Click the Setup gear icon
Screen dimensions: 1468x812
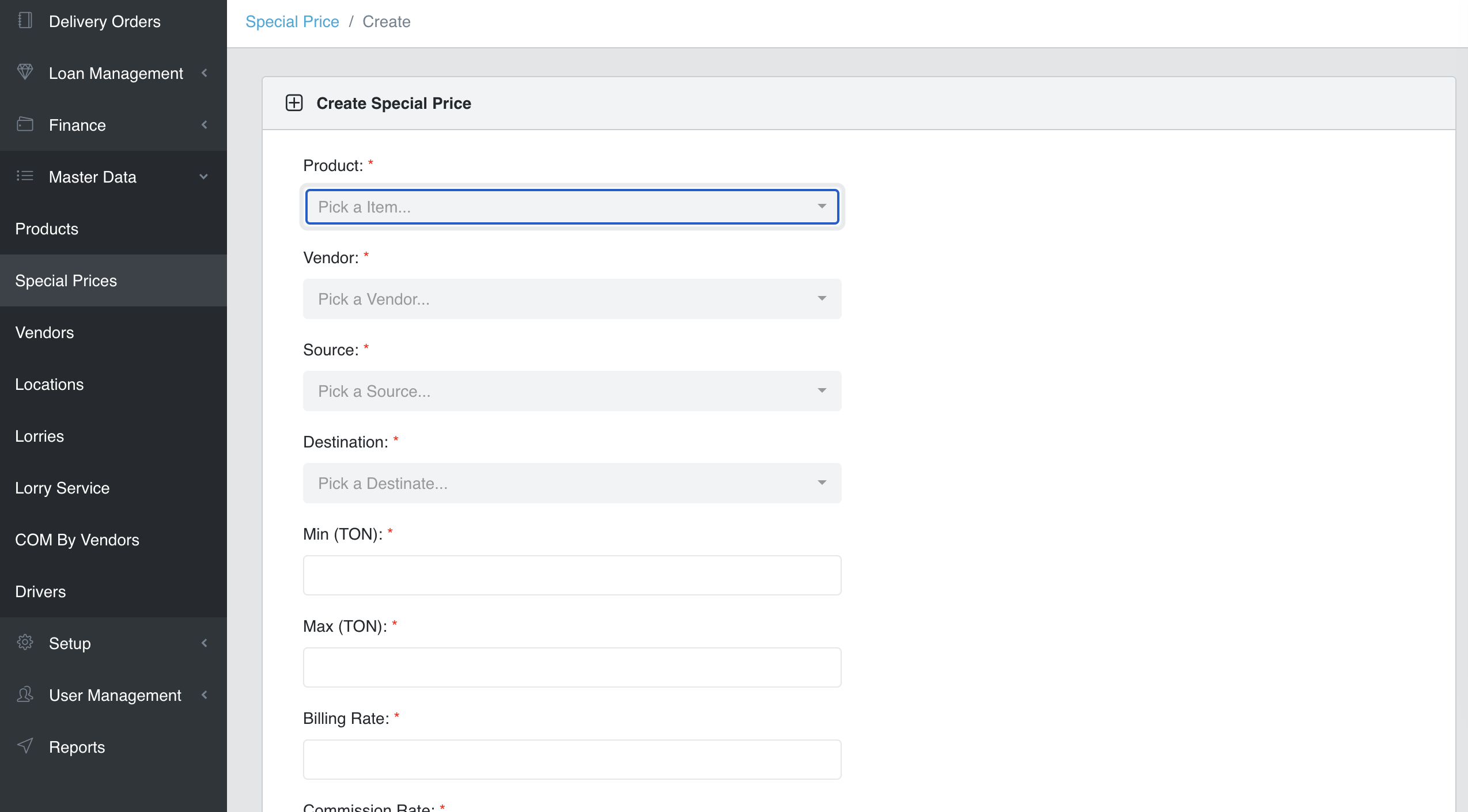coord(25,643)
